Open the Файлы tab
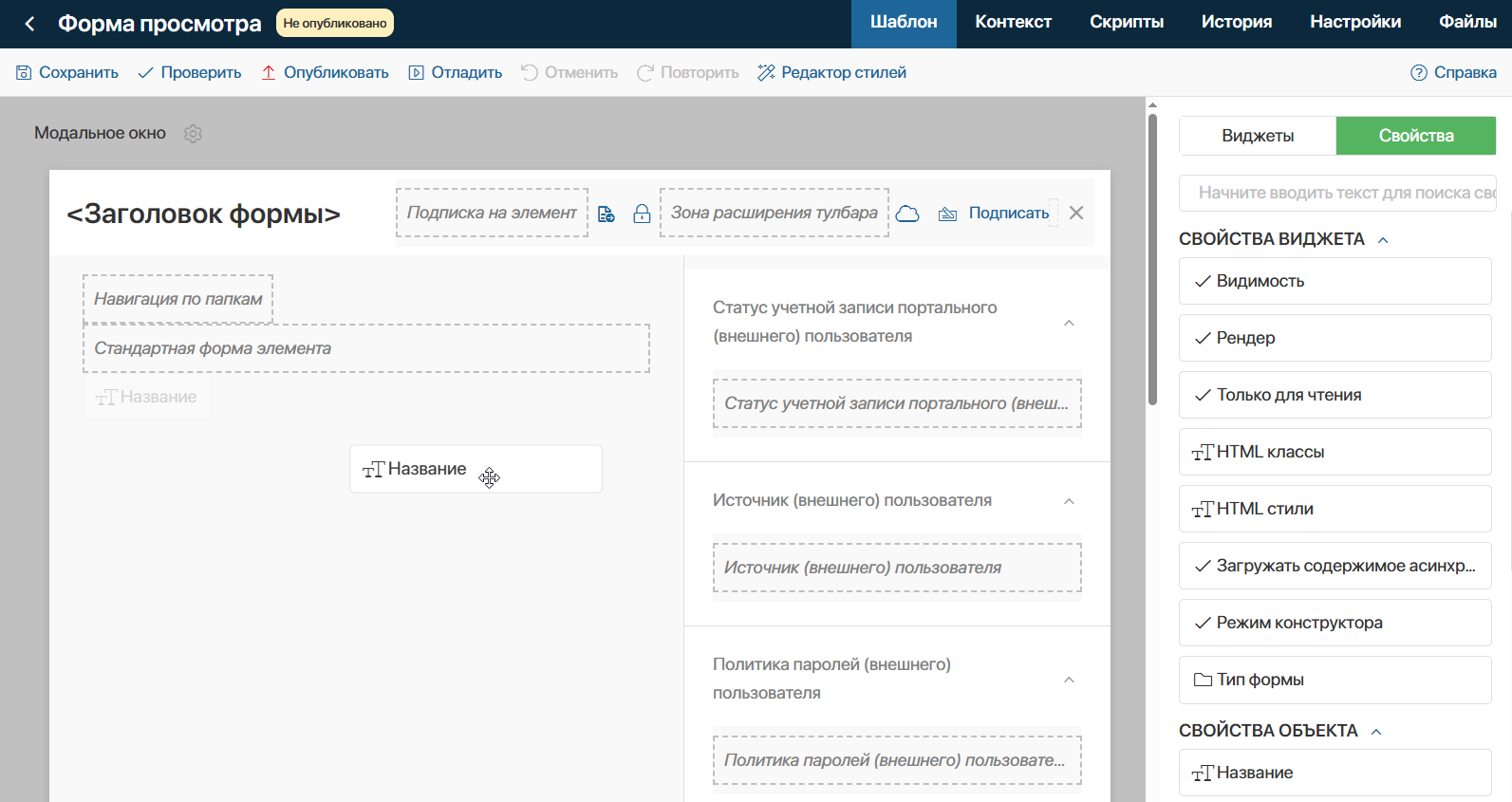This screenshot has height=802, width=1512. coord(1467,24)
